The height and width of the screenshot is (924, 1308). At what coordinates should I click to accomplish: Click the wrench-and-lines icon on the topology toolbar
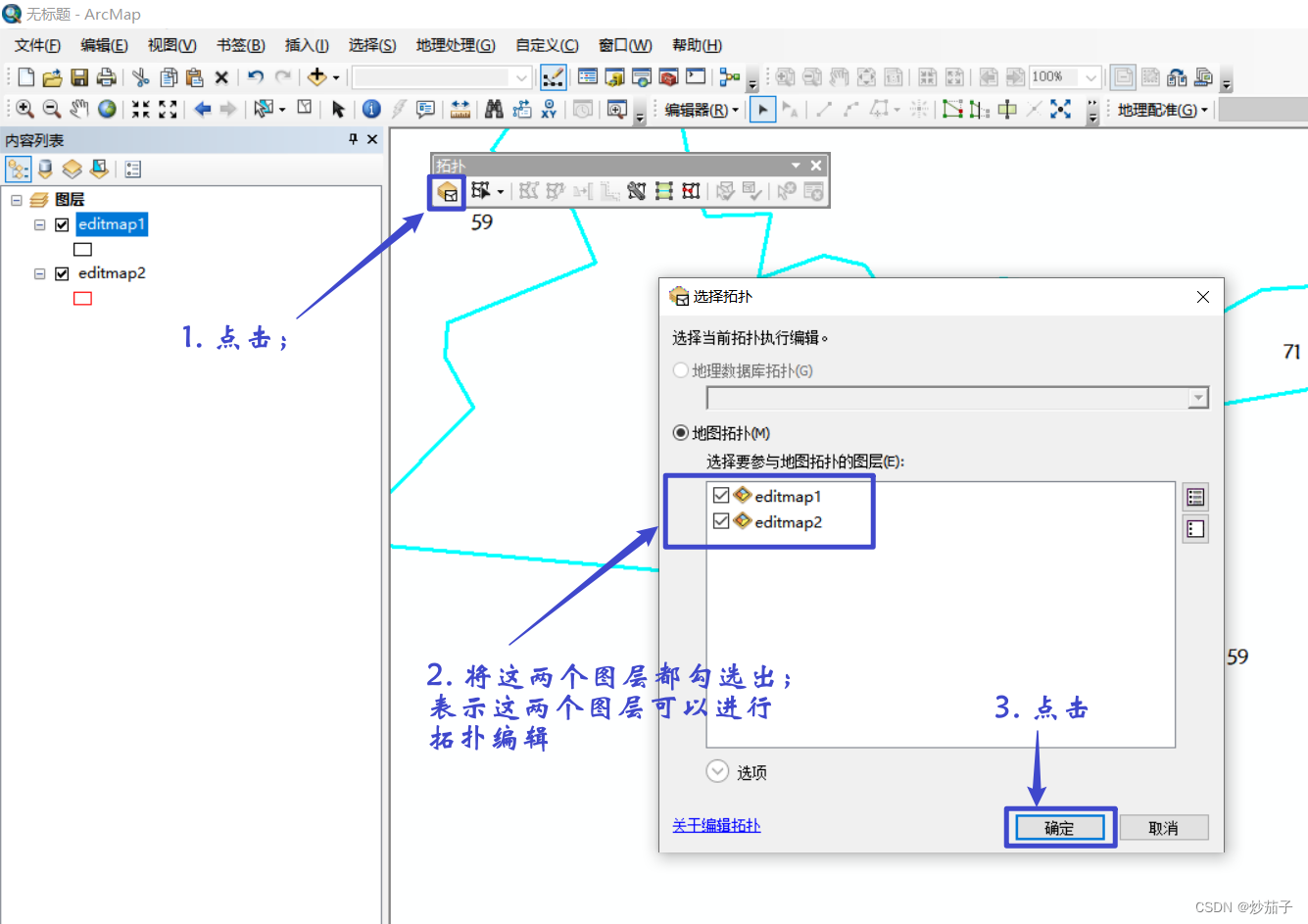pos(636,191)
